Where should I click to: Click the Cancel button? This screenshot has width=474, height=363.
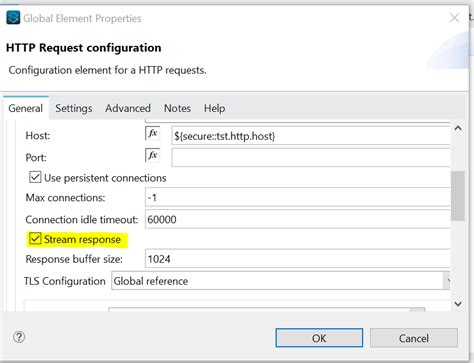(x=414, y=338)
